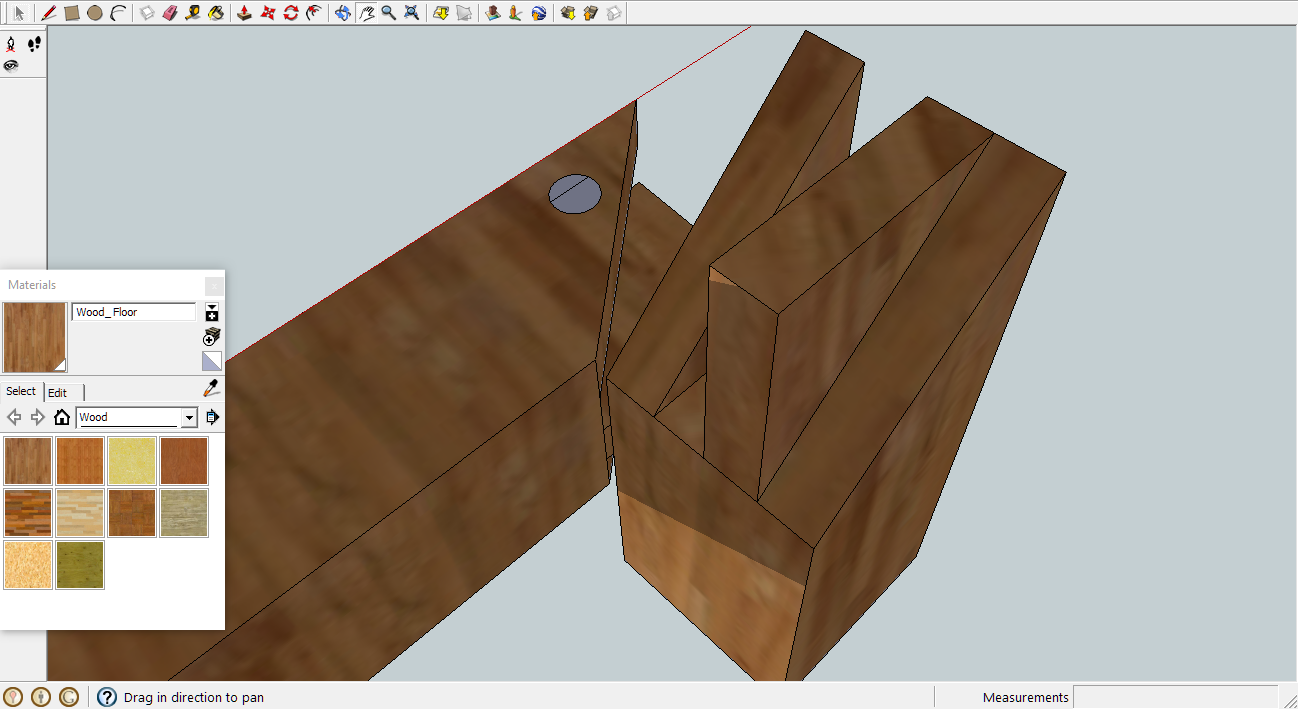
Task: Click the Measurements input box
Action: [1175, 697]
